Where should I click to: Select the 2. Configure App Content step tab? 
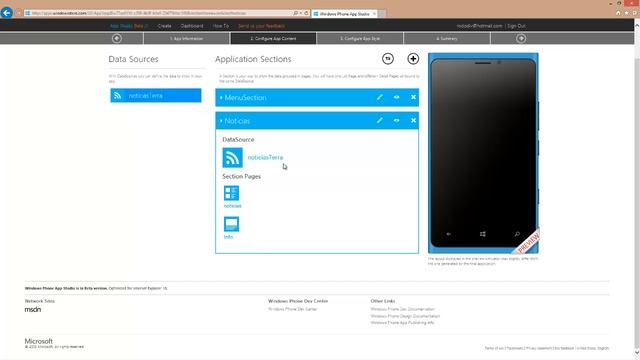coord(273,38)
